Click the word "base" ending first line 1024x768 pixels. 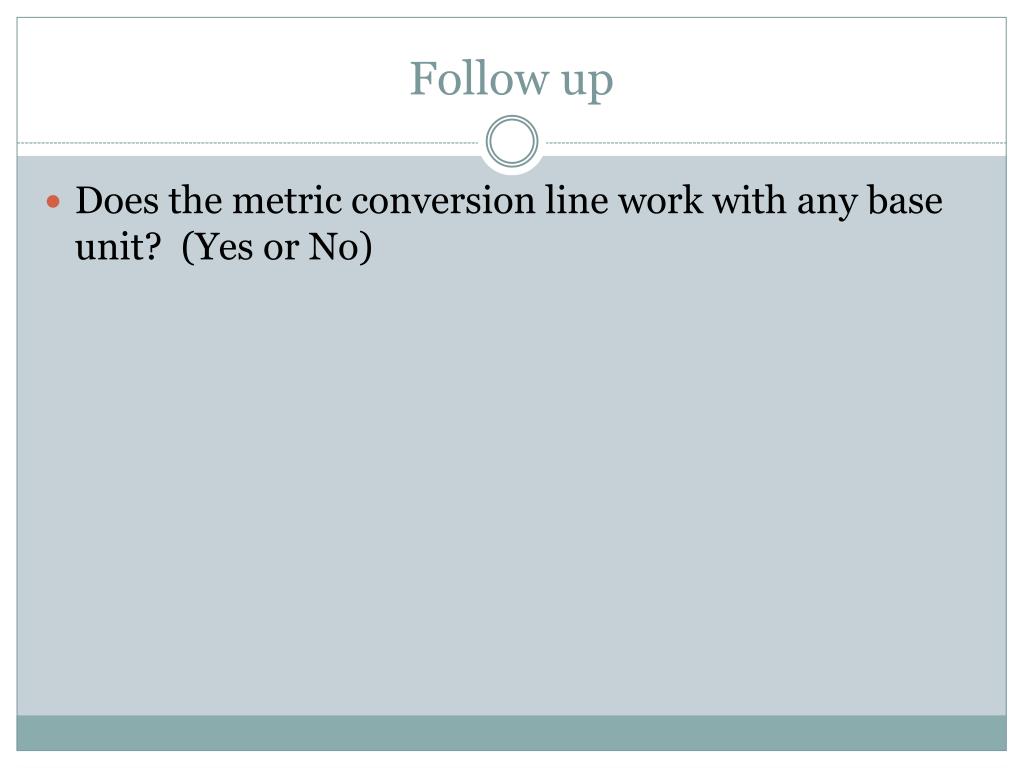coord(904,200)
